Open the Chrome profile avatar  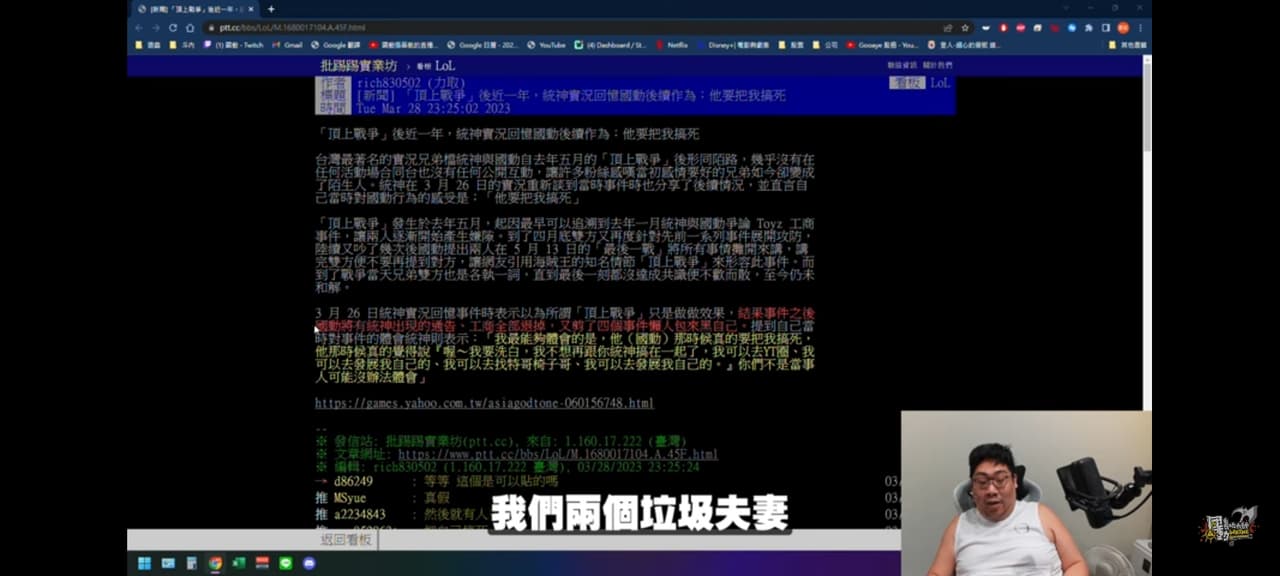(1123, 28)
